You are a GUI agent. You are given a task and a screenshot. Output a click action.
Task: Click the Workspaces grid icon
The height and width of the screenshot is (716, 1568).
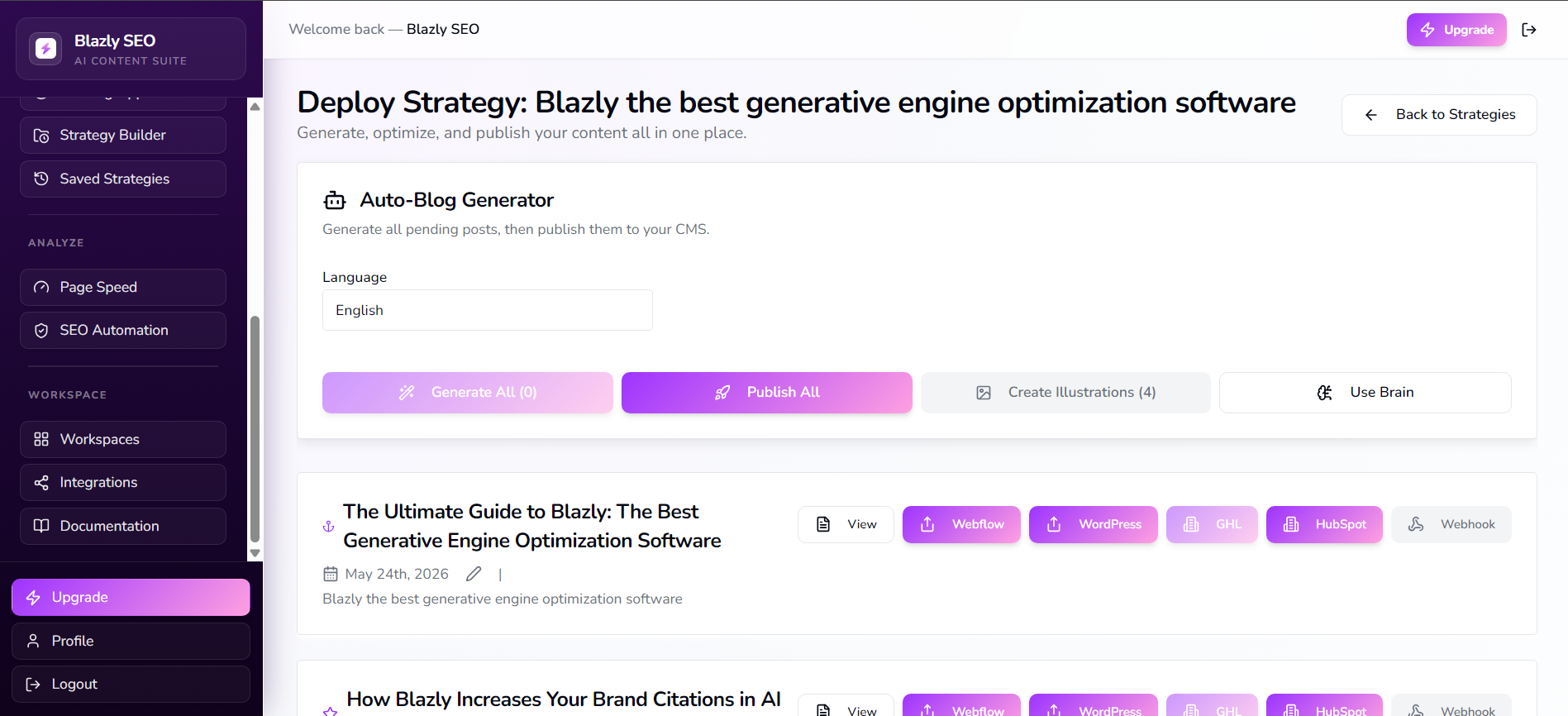coord(41,439)
